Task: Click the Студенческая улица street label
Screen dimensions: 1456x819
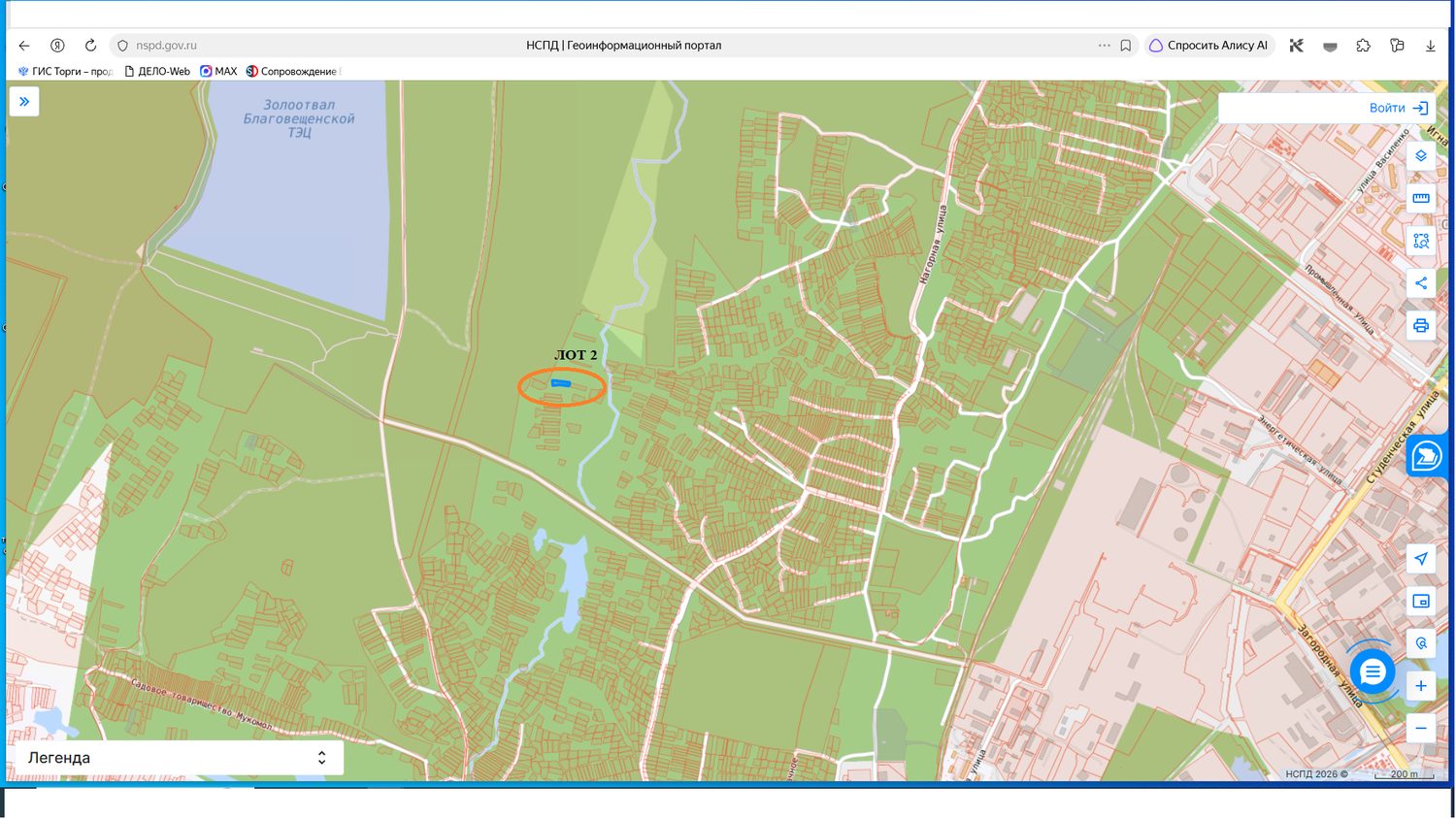Action: (1403, 439)
